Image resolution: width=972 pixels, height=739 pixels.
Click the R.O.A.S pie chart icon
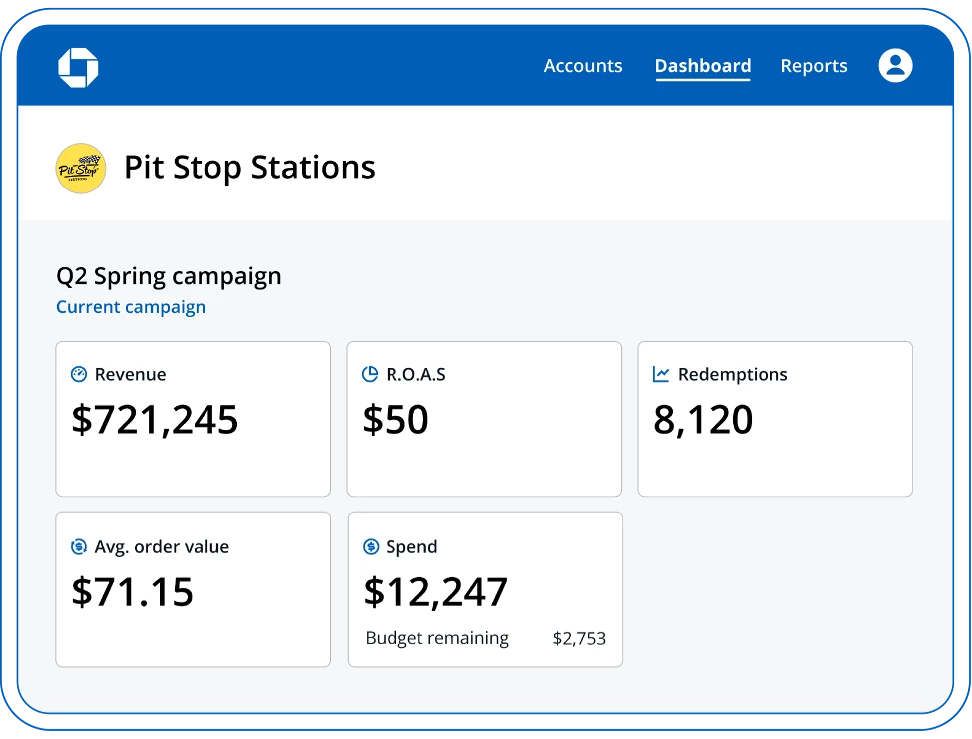(x=370, y=374)
